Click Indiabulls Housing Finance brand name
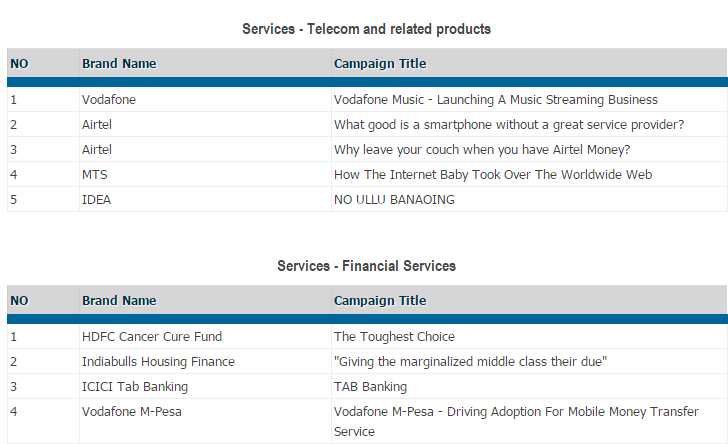The image size is (728, 444). pos(158,362)
